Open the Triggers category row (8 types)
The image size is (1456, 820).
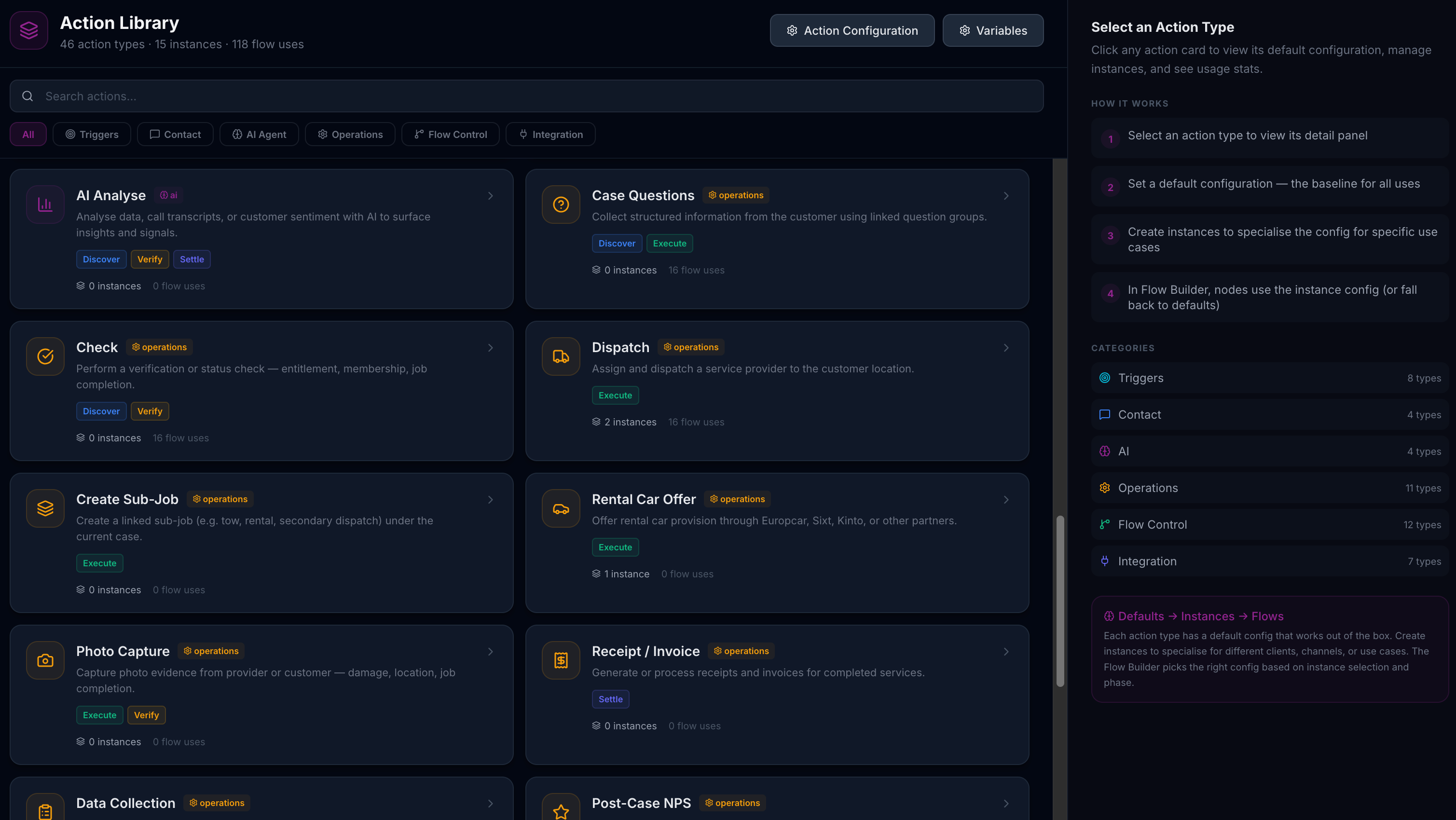point(1269,378)
